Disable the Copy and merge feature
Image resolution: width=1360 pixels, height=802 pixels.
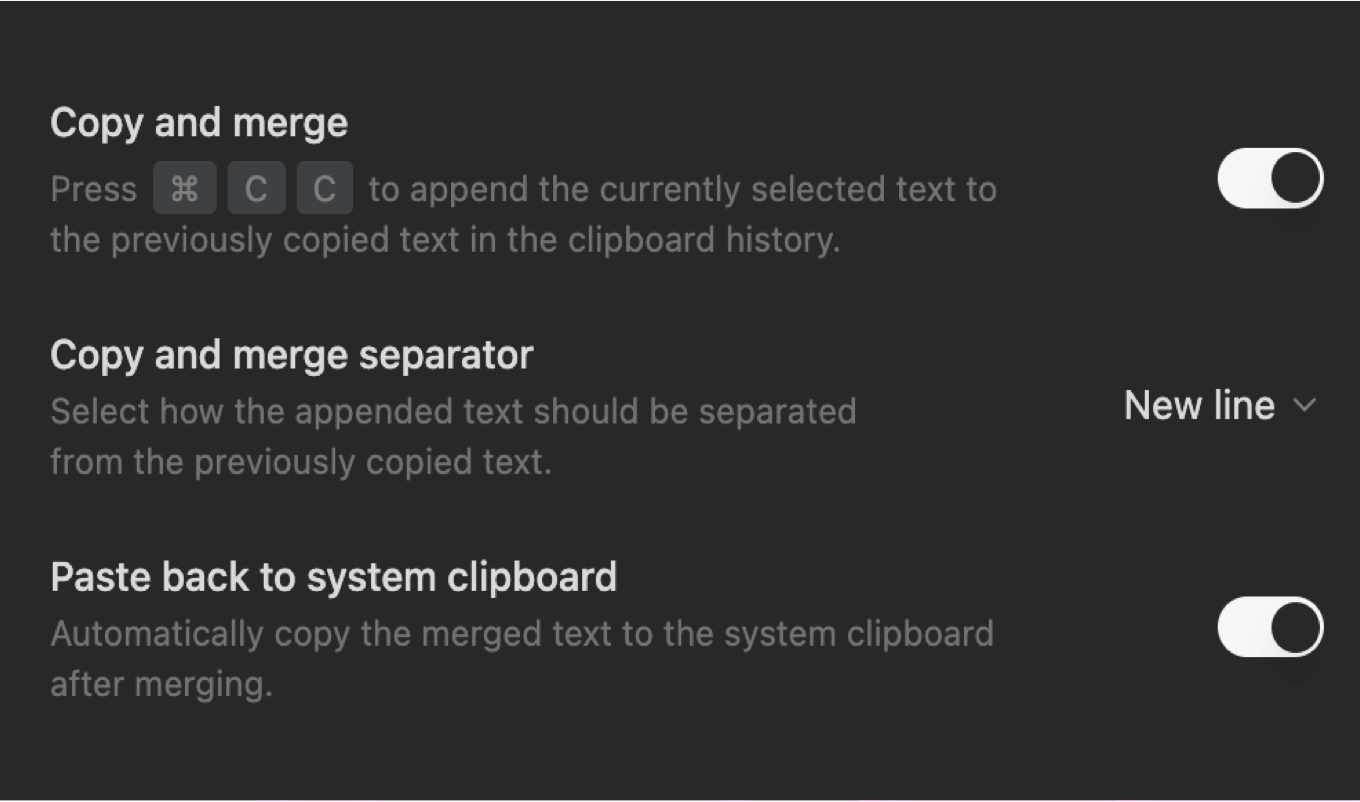[x=1270, y=178]
